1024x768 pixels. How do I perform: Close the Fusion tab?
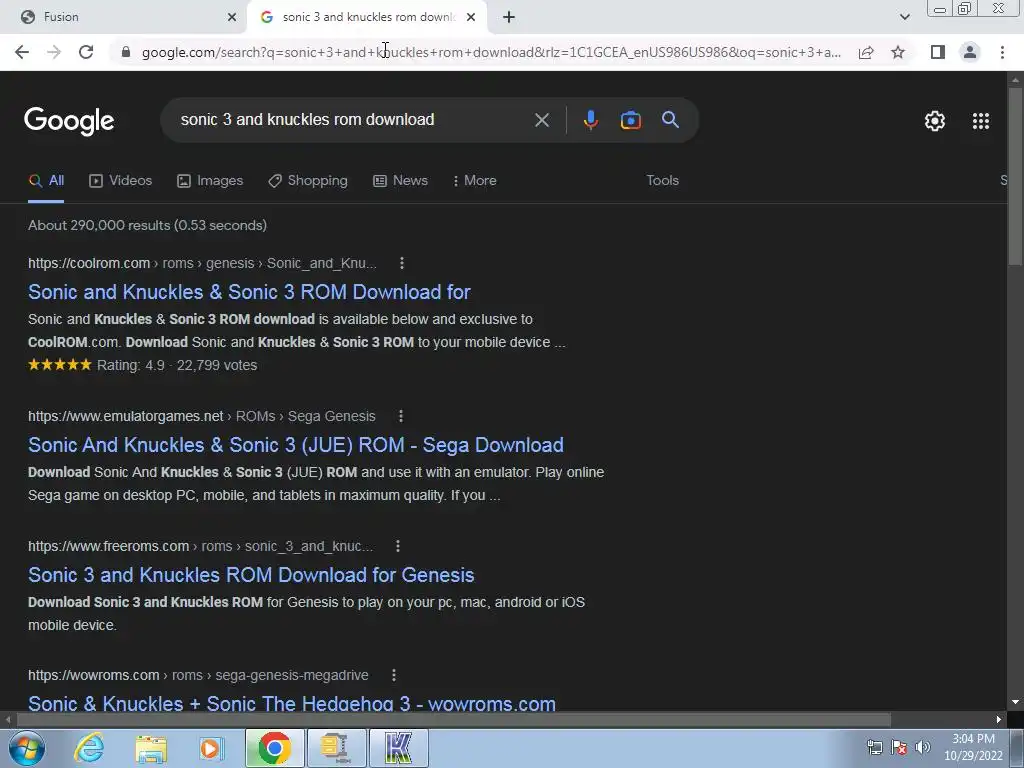(x=232, y=17)
